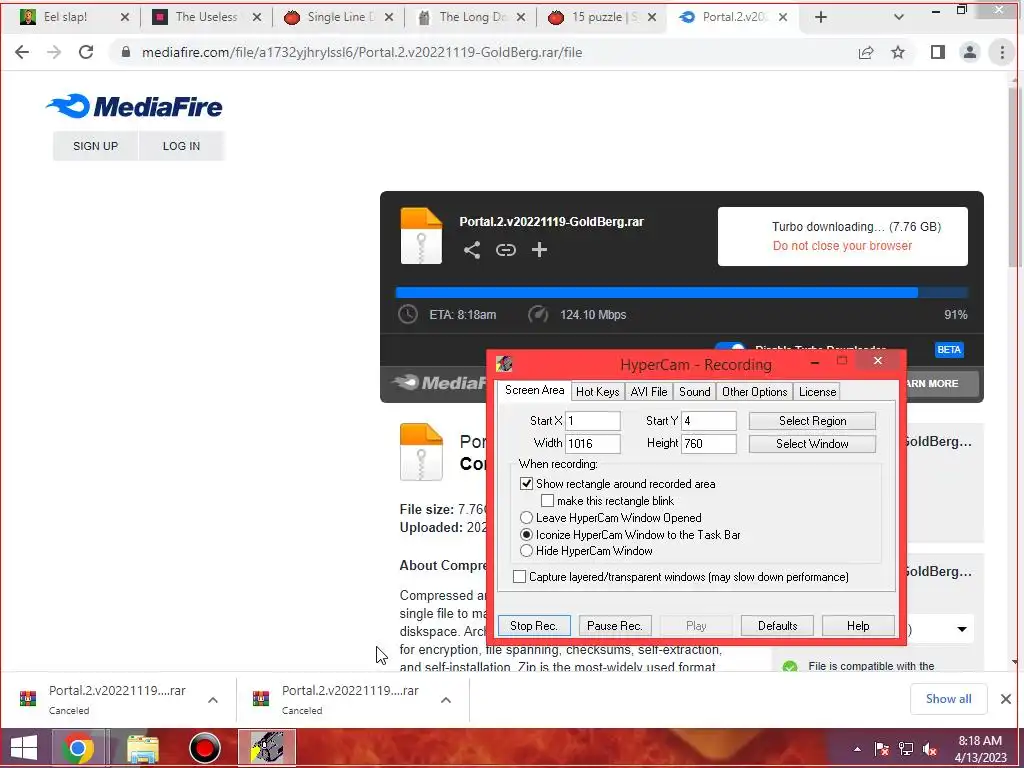Image resolution: width=1024 pixels, height=768 pixels.
Task: Copy link icon for Portal.2 file
Action: [505, 250]
